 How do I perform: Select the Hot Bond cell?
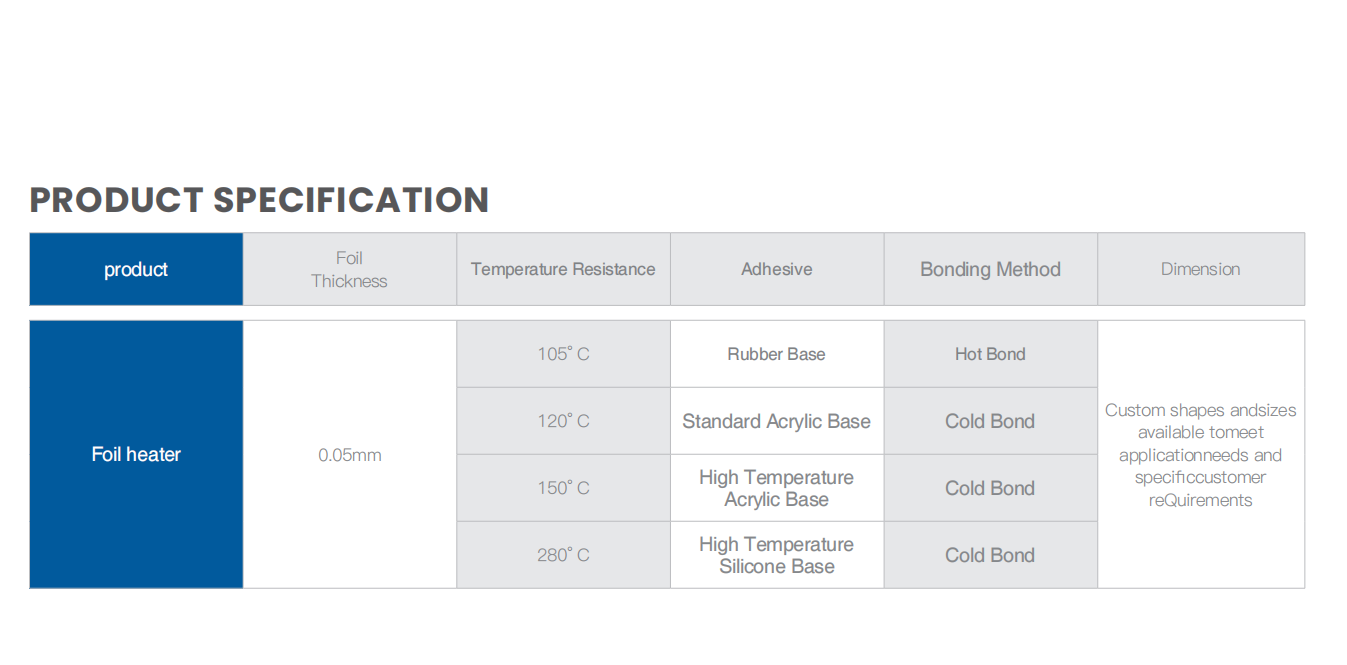[990, 354]
